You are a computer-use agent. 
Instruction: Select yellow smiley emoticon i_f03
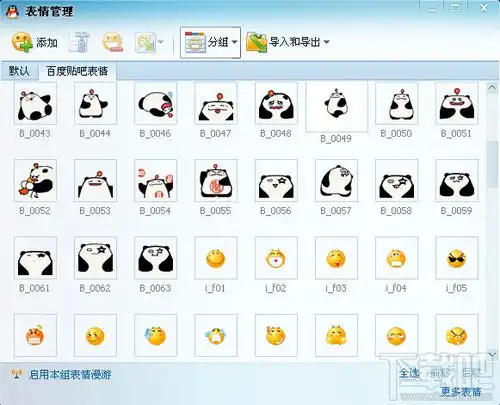337,258
